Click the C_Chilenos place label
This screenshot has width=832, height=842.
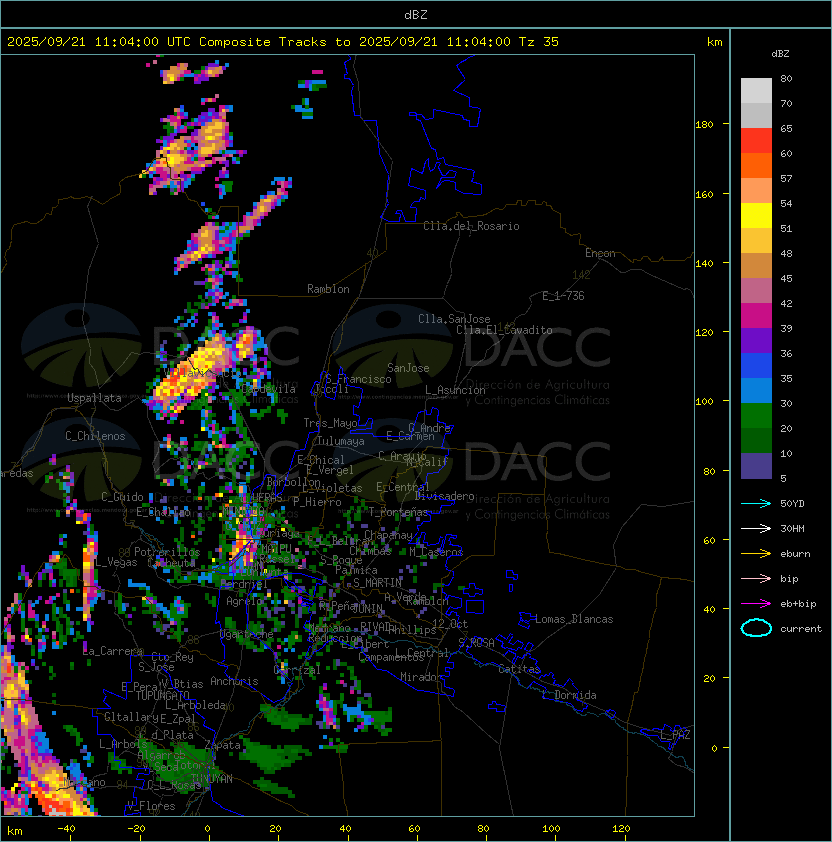coord(95,436)
